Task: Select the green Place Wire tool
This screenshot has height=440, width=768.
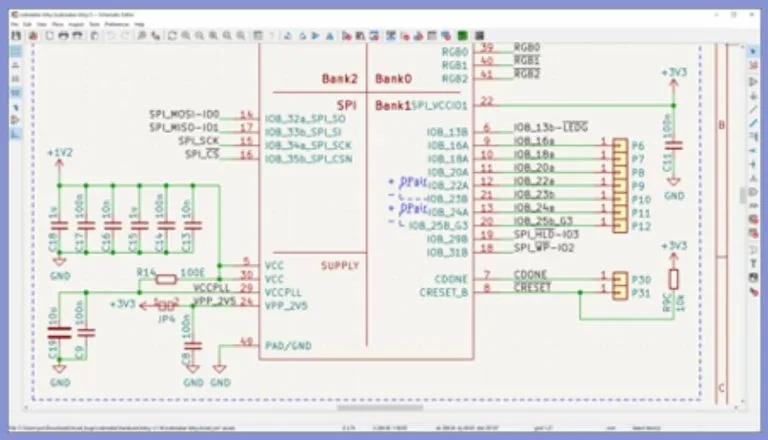Action: click(753, 109)
